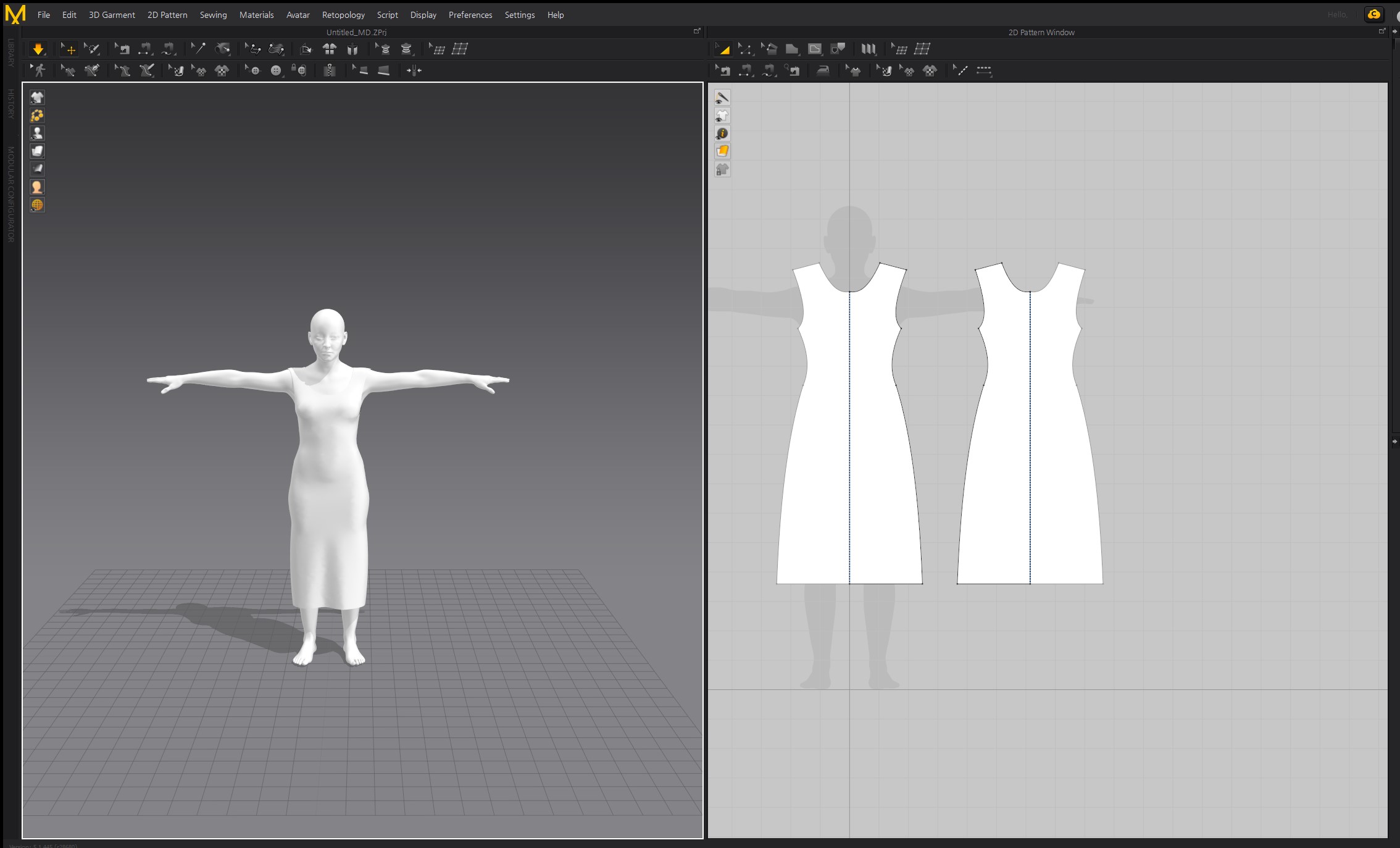Choose the Pleats Fold tool in 2D toolbar

[869, 49]
